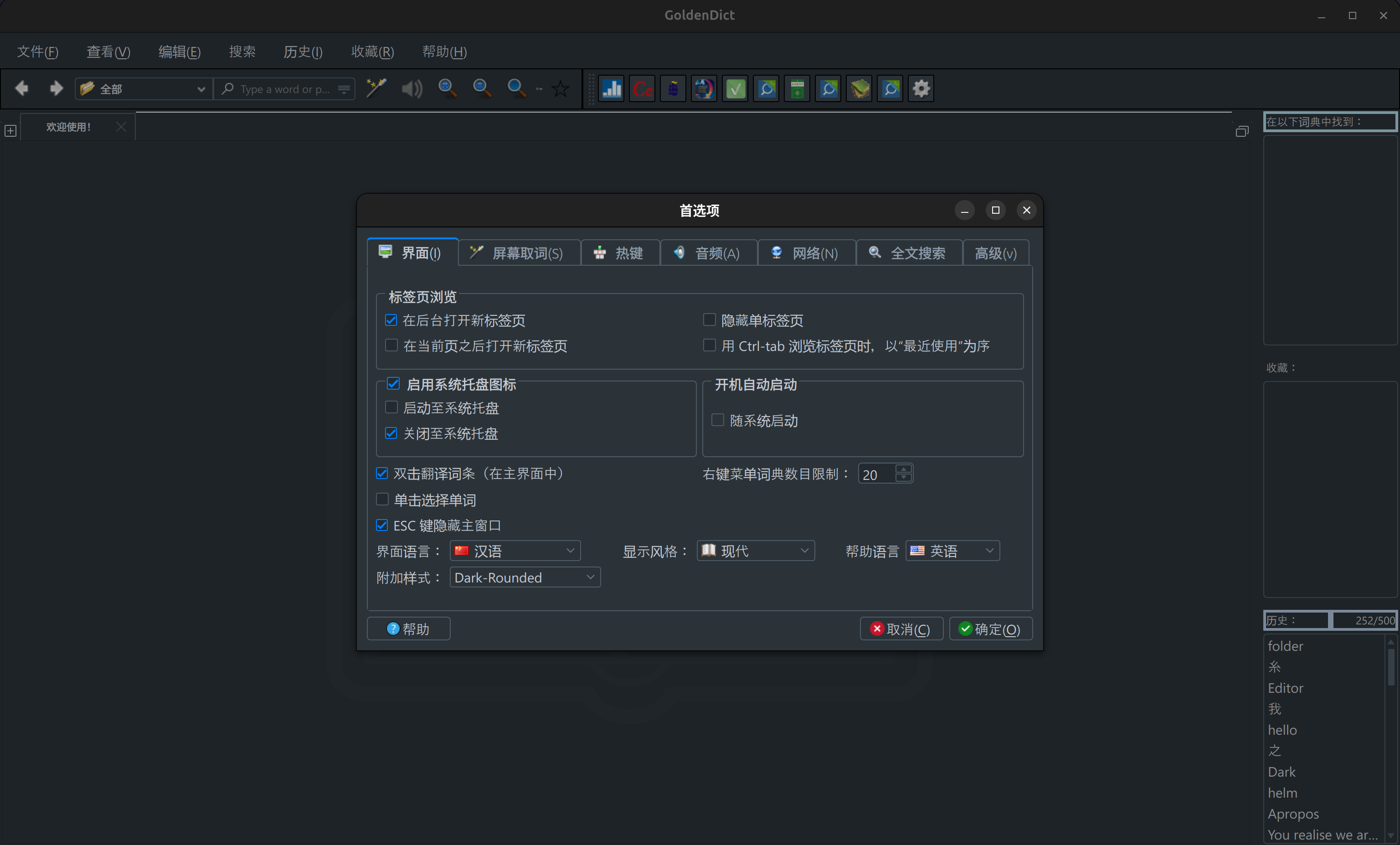Expand the 附加样式 Dark-Rounded dropdown
Screen dimensions: 1400x845
click(x=525, y=577)
